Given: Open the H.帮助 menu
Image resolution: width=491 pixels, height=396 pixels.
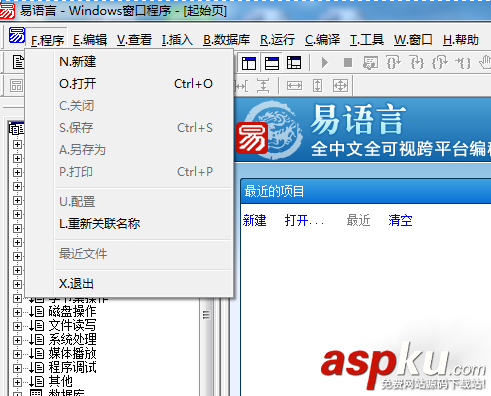Looking at the screenshot, I should tap(461, 40).
